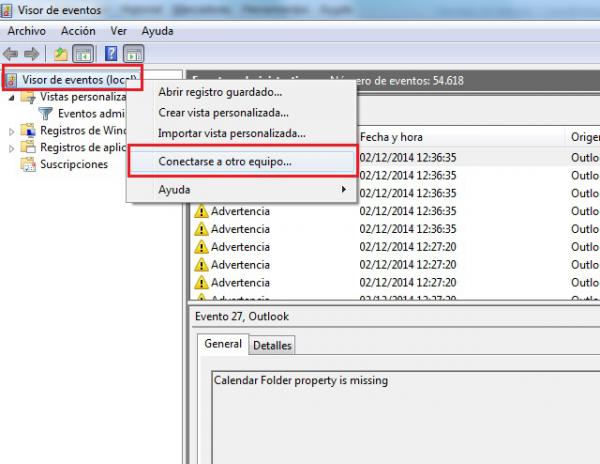Viewport: 600px width, 464px height.
Task: Expand the Registros de aplicaciones node
Action: 11,149
